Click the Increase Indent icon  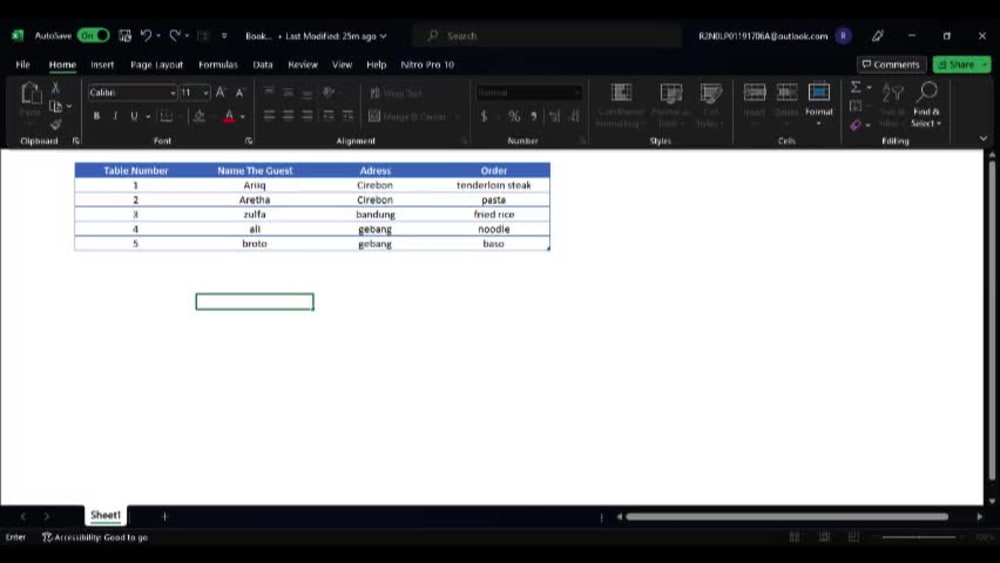pyautogui.click(x=348, y=116)
